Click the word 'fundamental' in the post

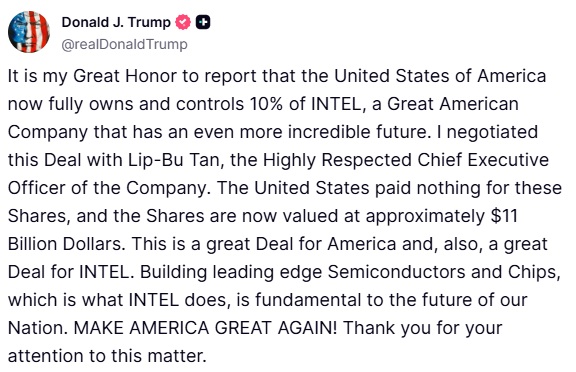[308, 300]
